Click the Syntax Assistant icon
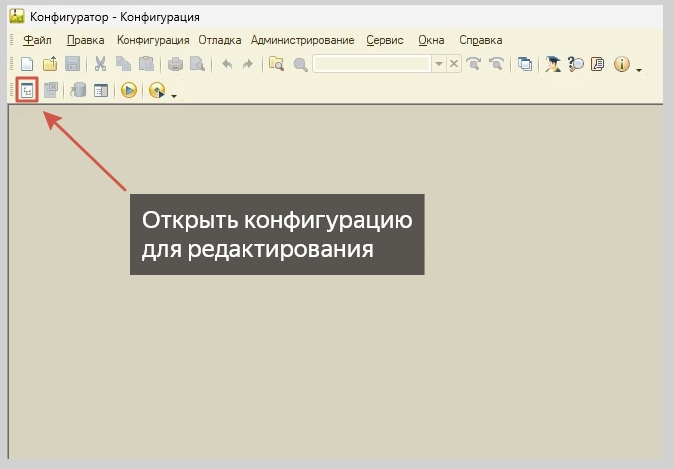Screen dimensions: 674x469 tap(552, 64)
